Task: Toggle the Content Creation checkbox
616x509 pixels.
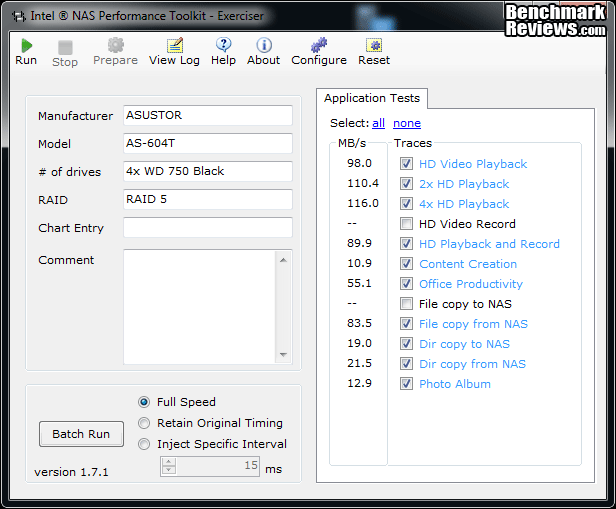Action: [x=406, y=264]
